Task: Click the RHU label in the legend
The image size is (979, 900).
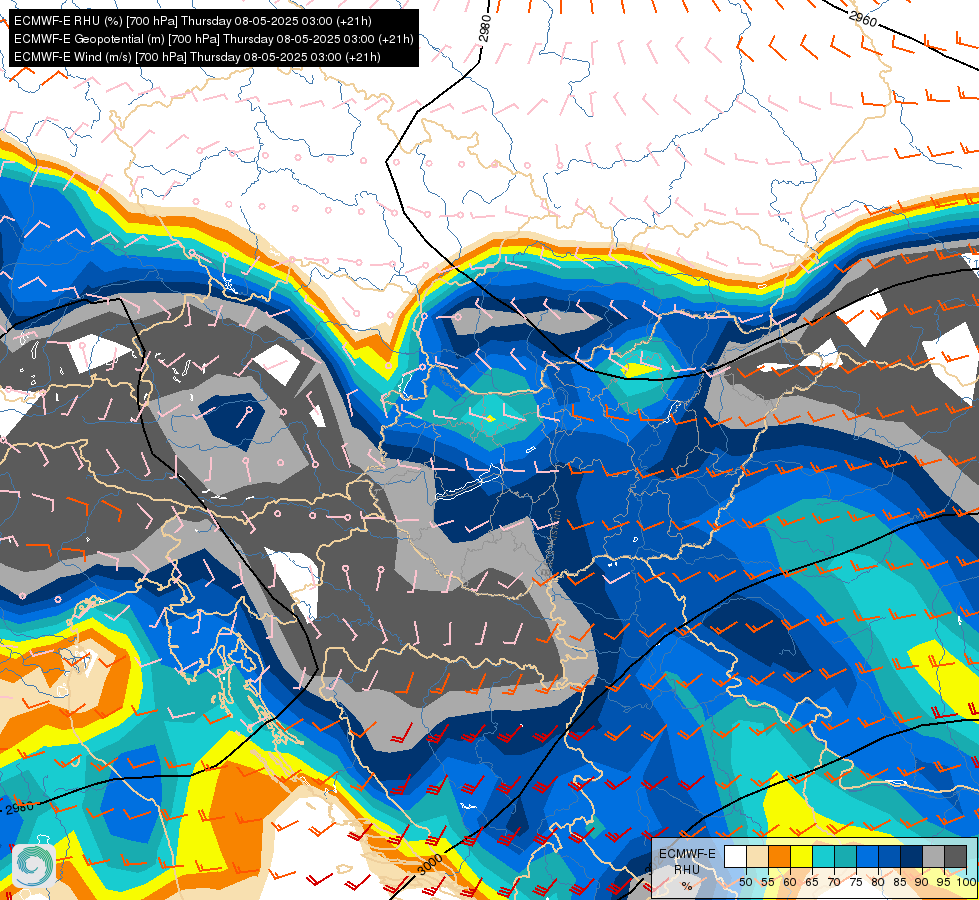Action: click(687, 869)
